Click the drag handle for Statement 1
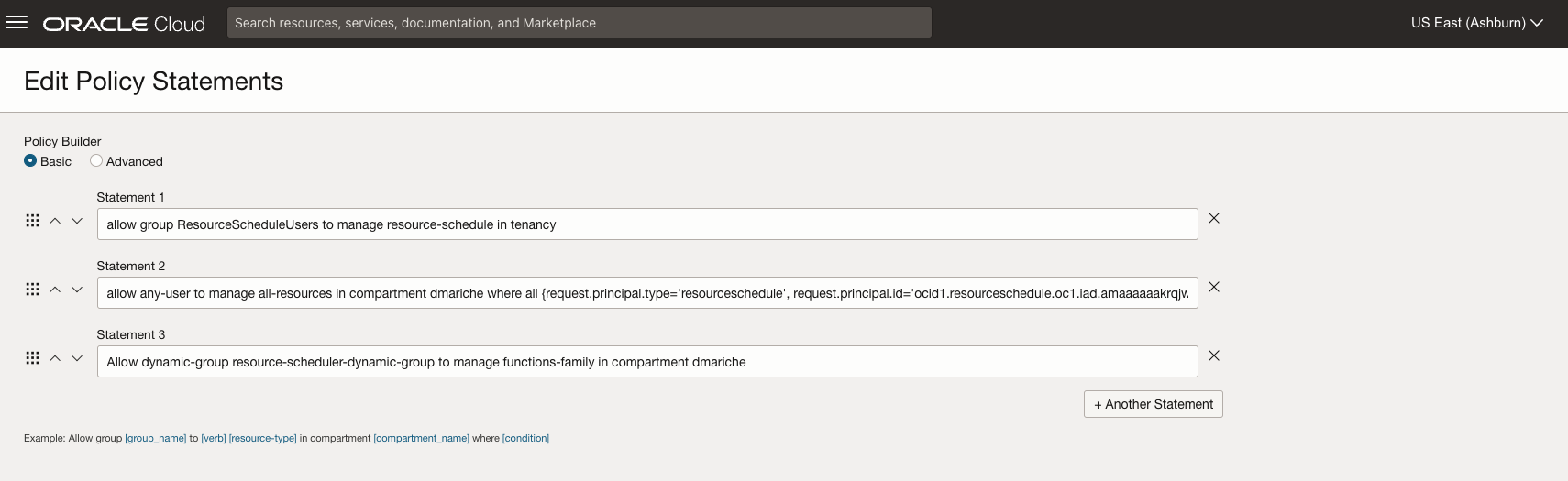Screen dimensions: 1568x481 tap(32, 221)
